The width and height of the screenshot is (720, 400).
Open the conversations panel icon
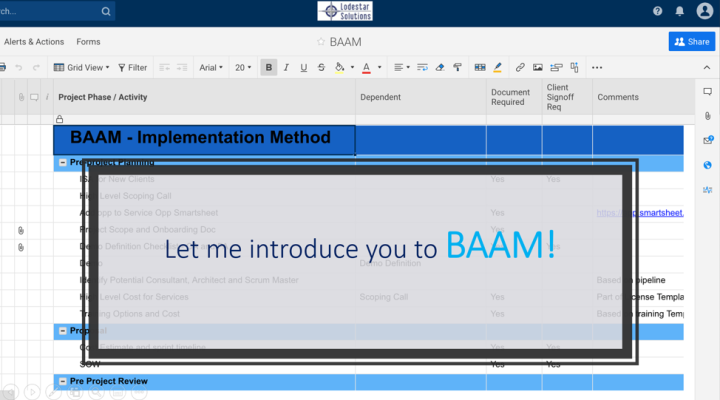(708, 92)
